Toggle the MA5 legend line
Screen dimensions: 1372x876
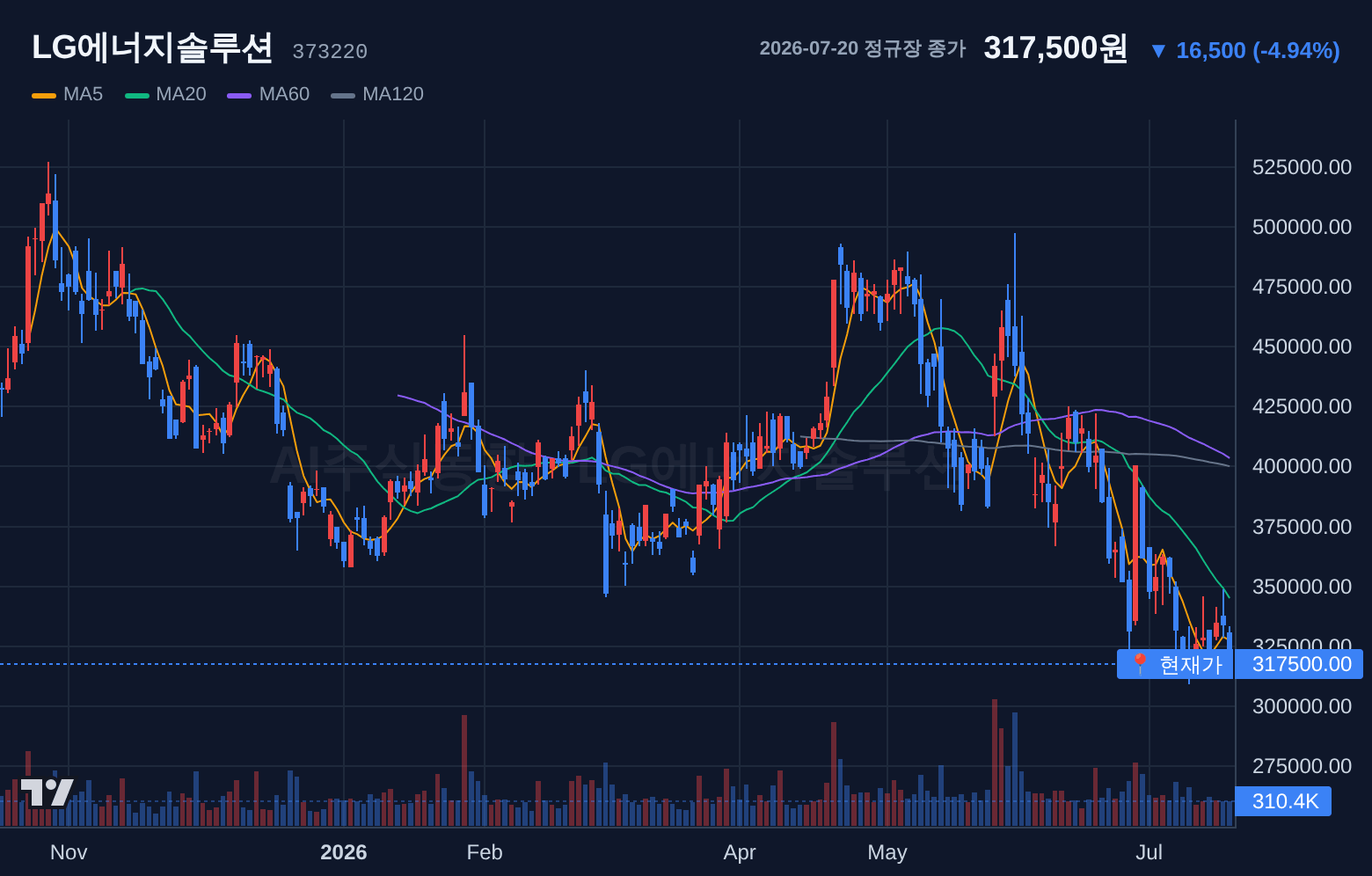(x=68, y=94)
